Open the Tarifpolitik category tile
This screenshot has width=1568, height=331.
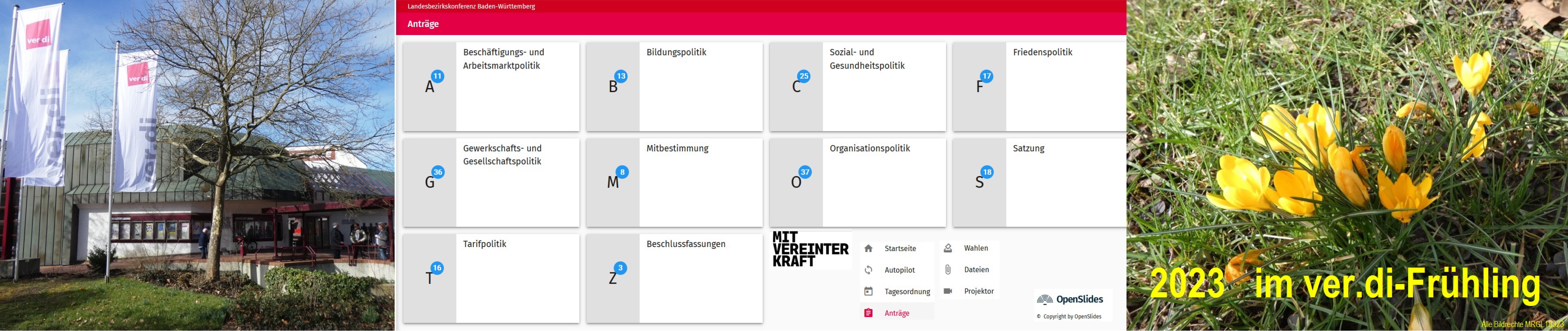(x=491, y=278)
